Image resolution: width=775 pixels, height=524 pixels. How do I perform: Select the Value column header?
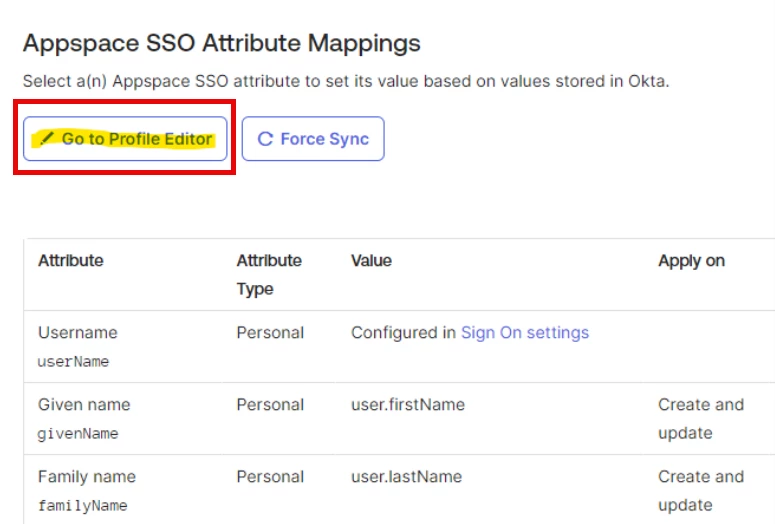tap(371, 261)
